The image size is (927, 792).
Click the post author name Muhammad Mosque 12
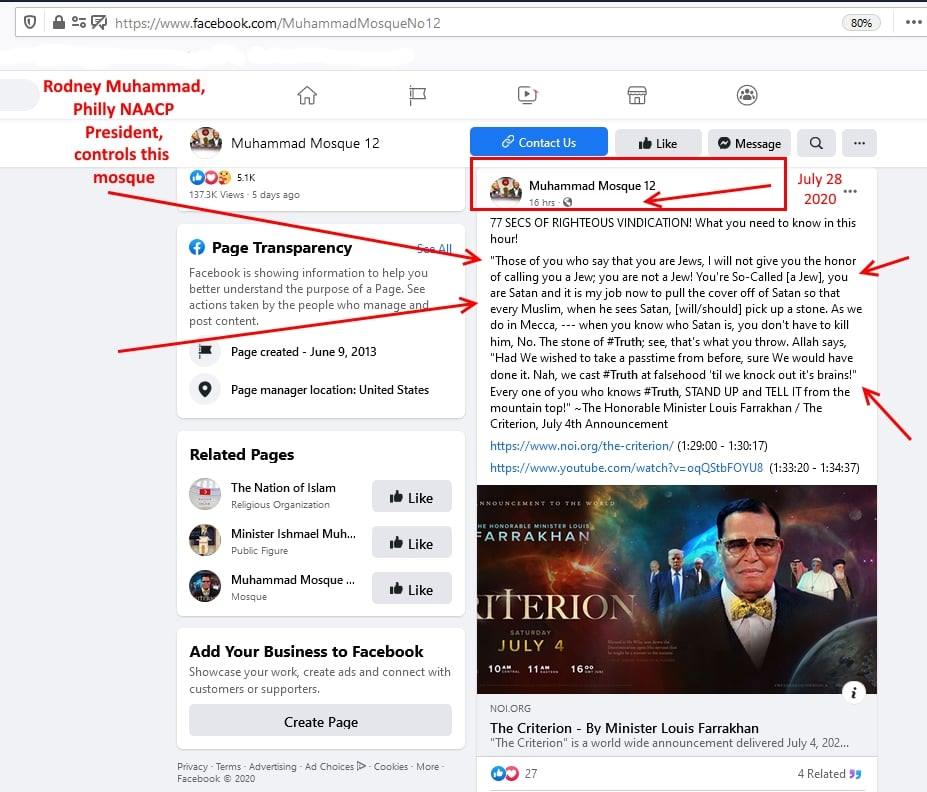pos(592,186)
